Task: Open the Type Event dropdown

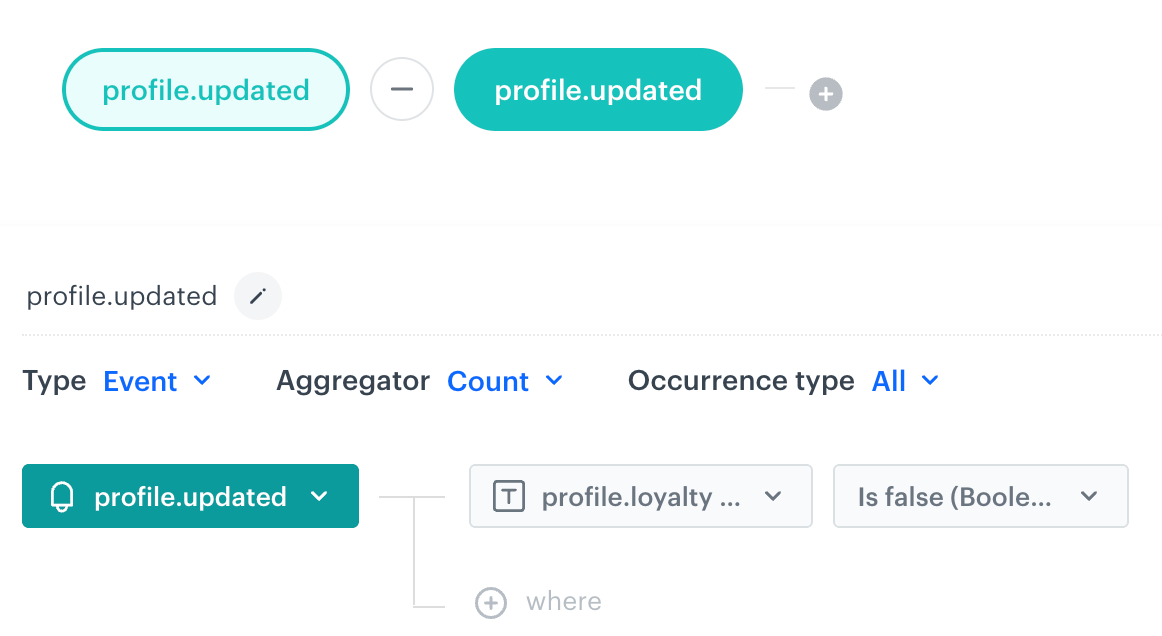Action: coord(157,381)
